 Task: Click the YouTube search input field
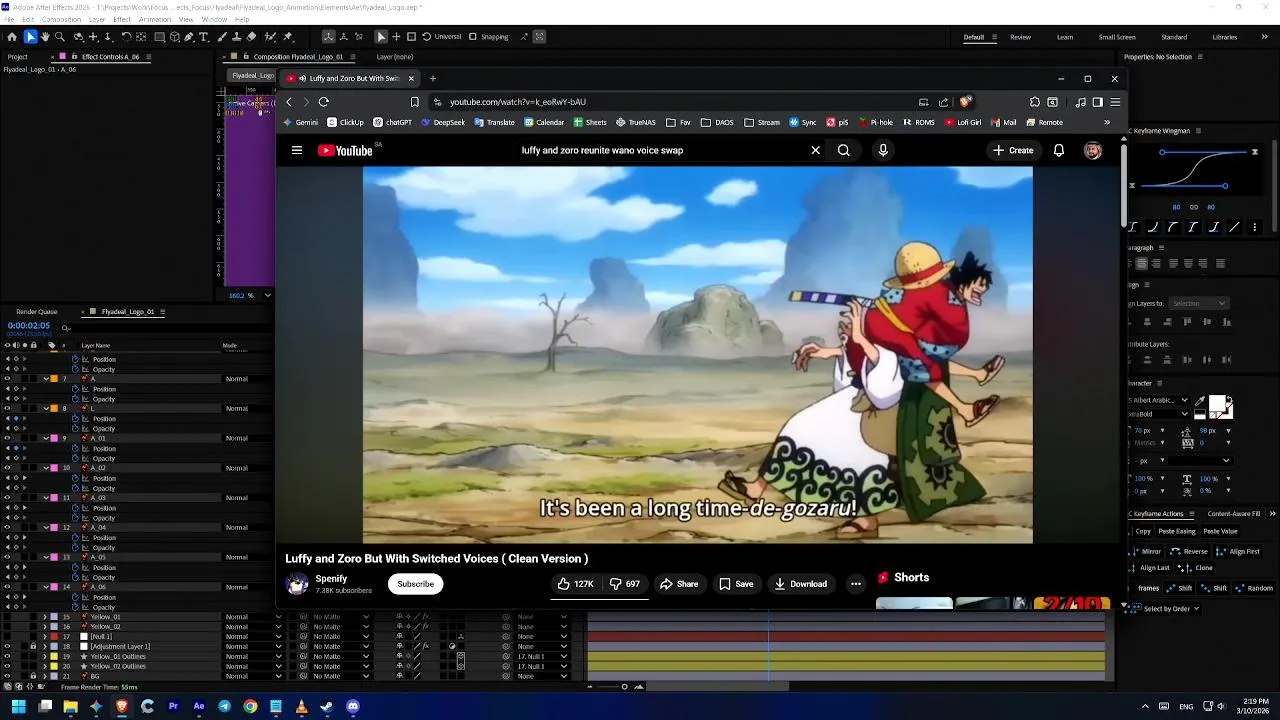(660, 150)
